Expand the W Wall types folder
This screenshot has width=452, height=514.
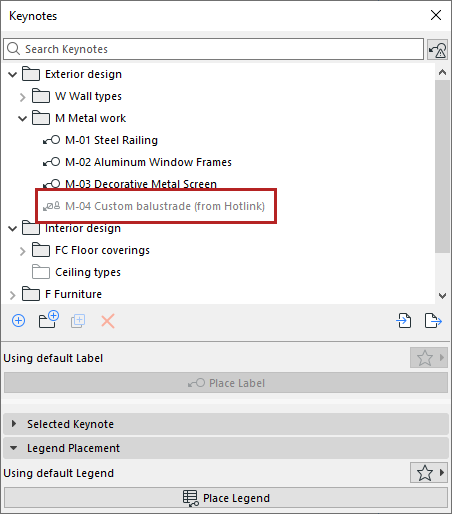point(22,97)
